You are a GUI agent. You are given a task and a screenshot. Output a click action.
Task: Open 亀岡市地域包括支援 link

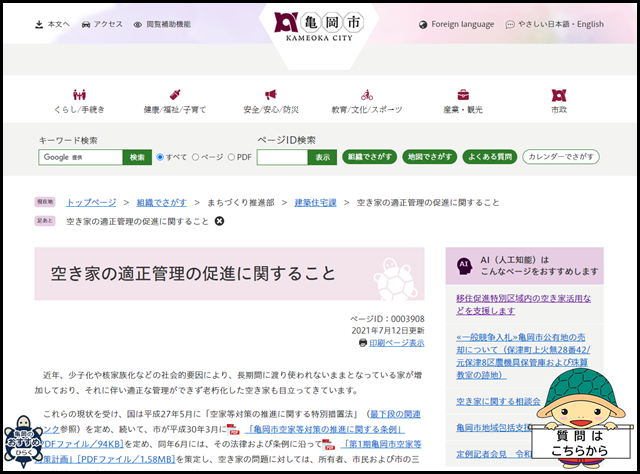coord(493,428)
